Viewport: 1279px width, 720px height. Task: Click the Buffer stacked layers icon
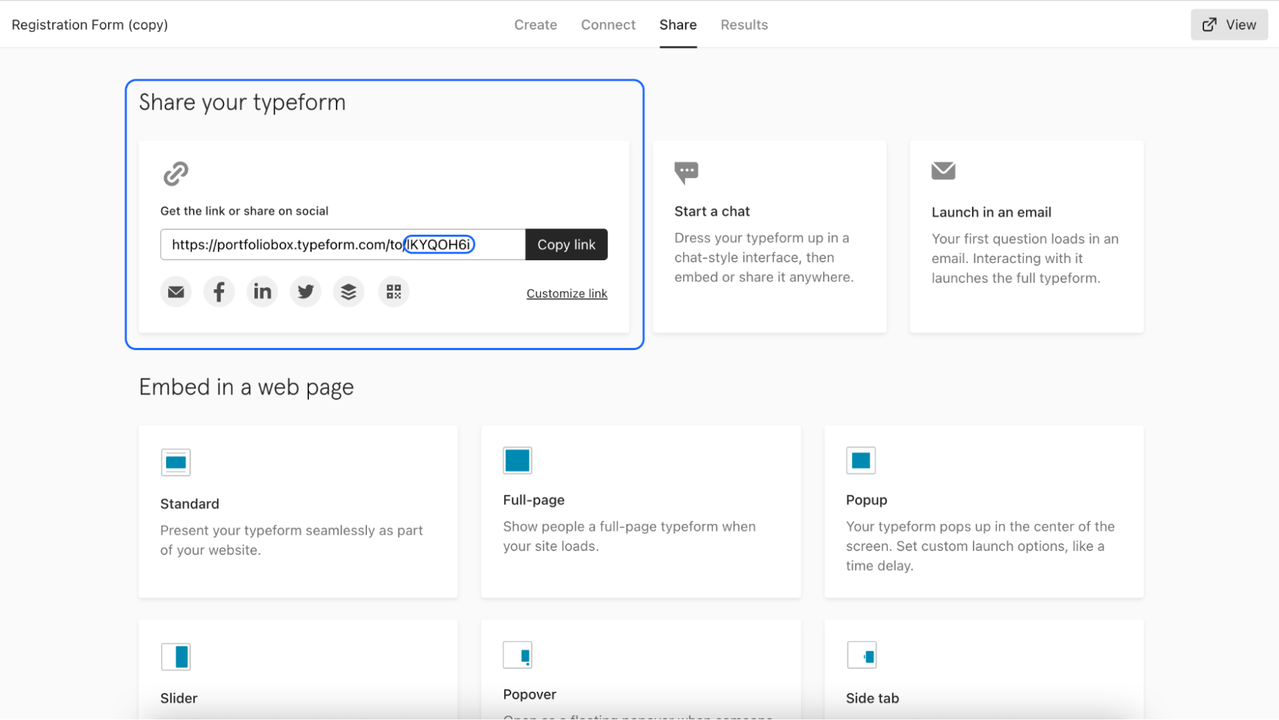click(x=348, y=292)
